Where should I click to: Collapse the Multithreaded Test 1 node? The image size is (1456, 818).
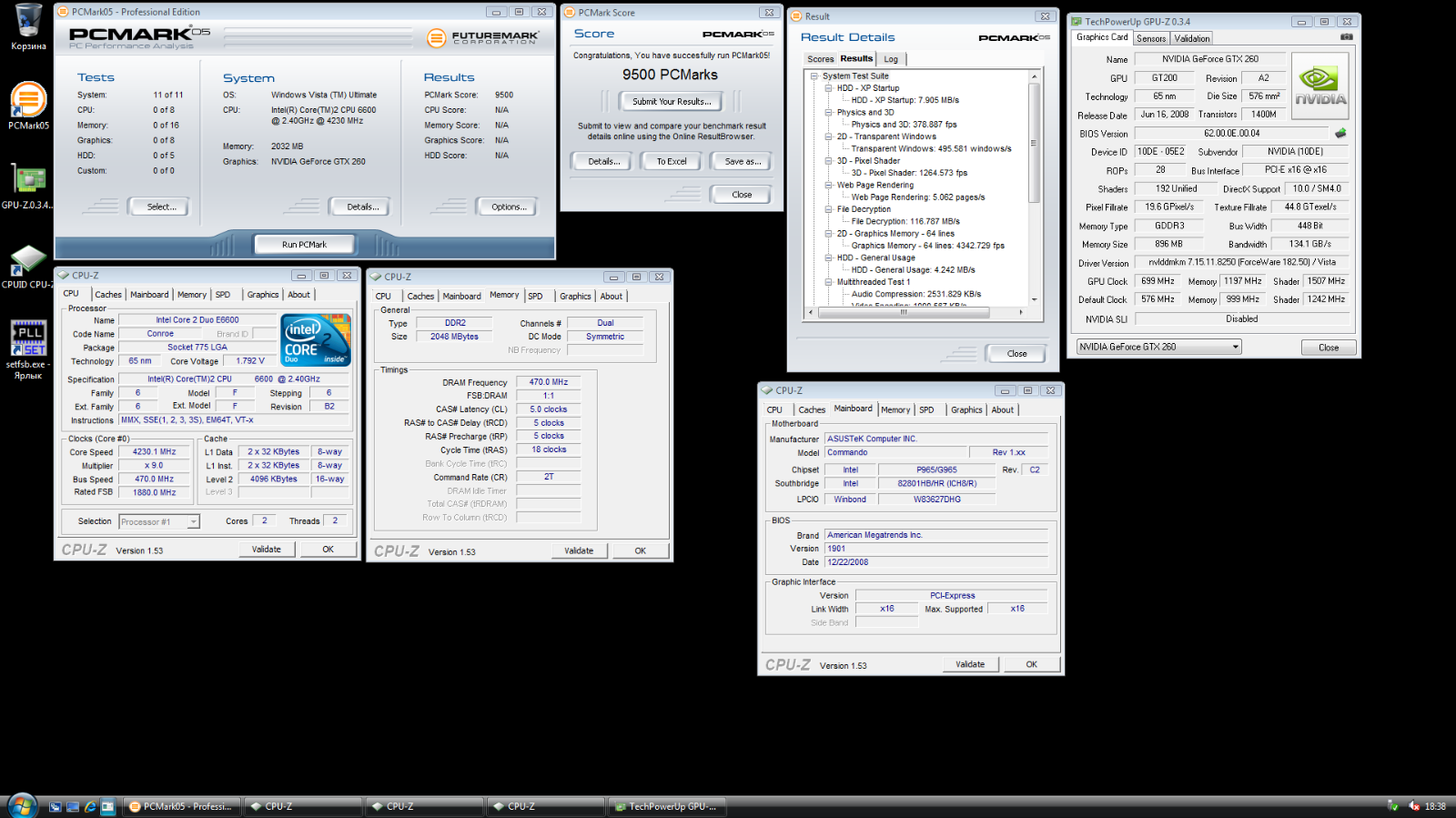(829, 282)
